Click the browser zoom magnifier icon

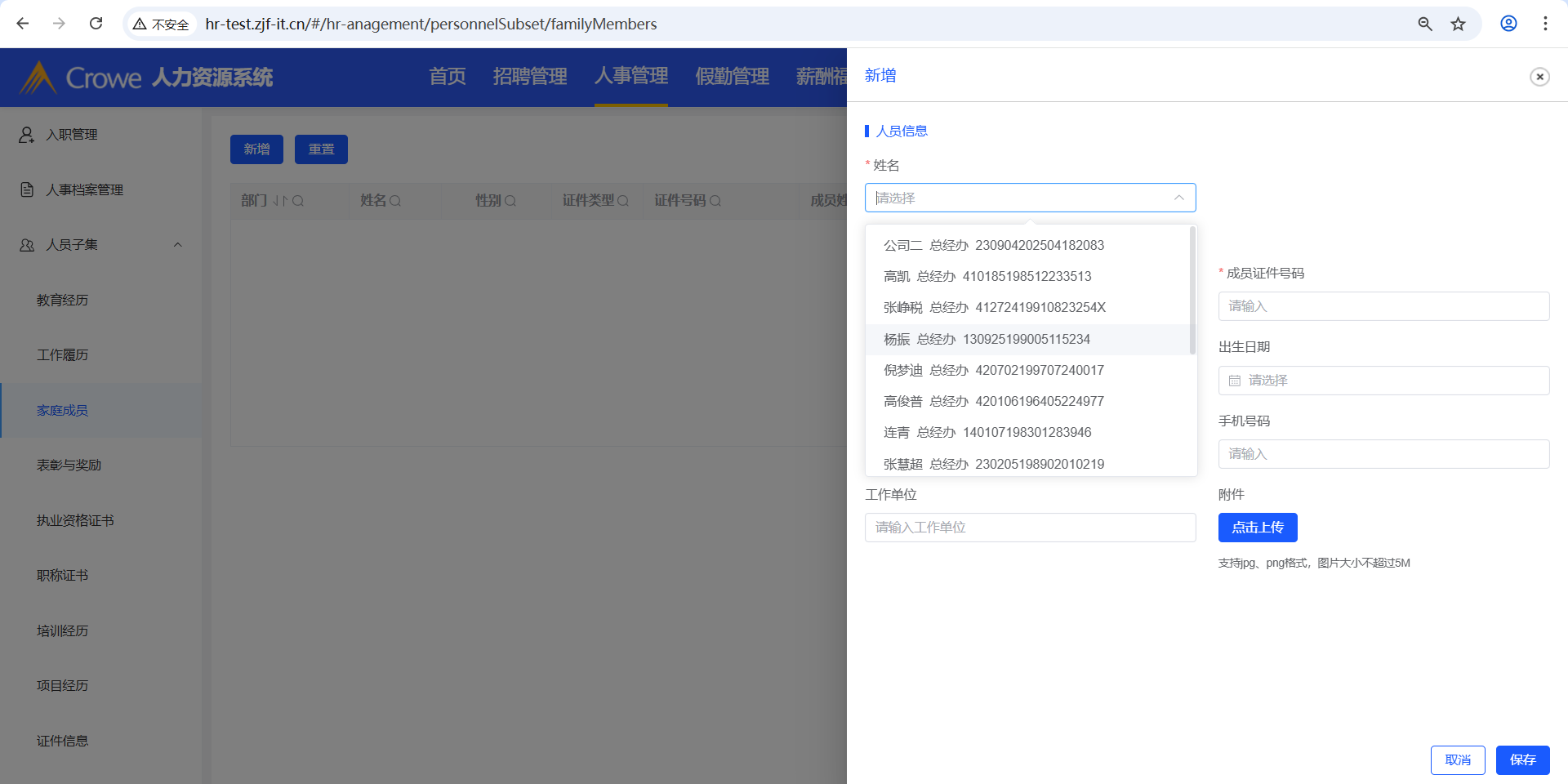click(1425, 24)
